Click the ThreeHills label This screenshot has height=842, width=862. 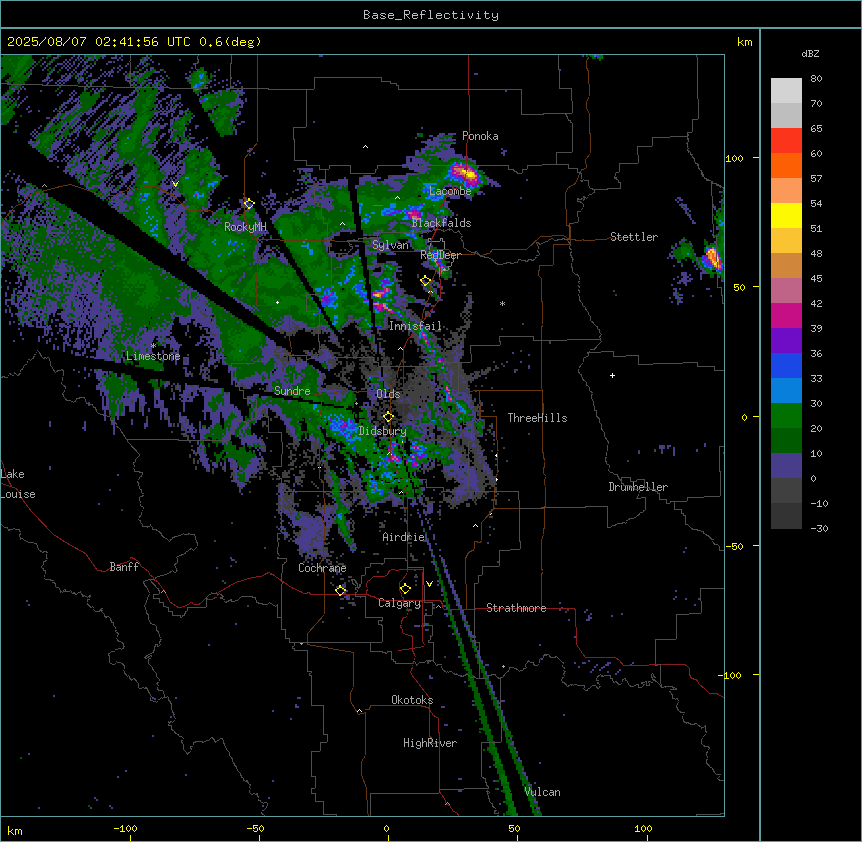click(537, 418)
